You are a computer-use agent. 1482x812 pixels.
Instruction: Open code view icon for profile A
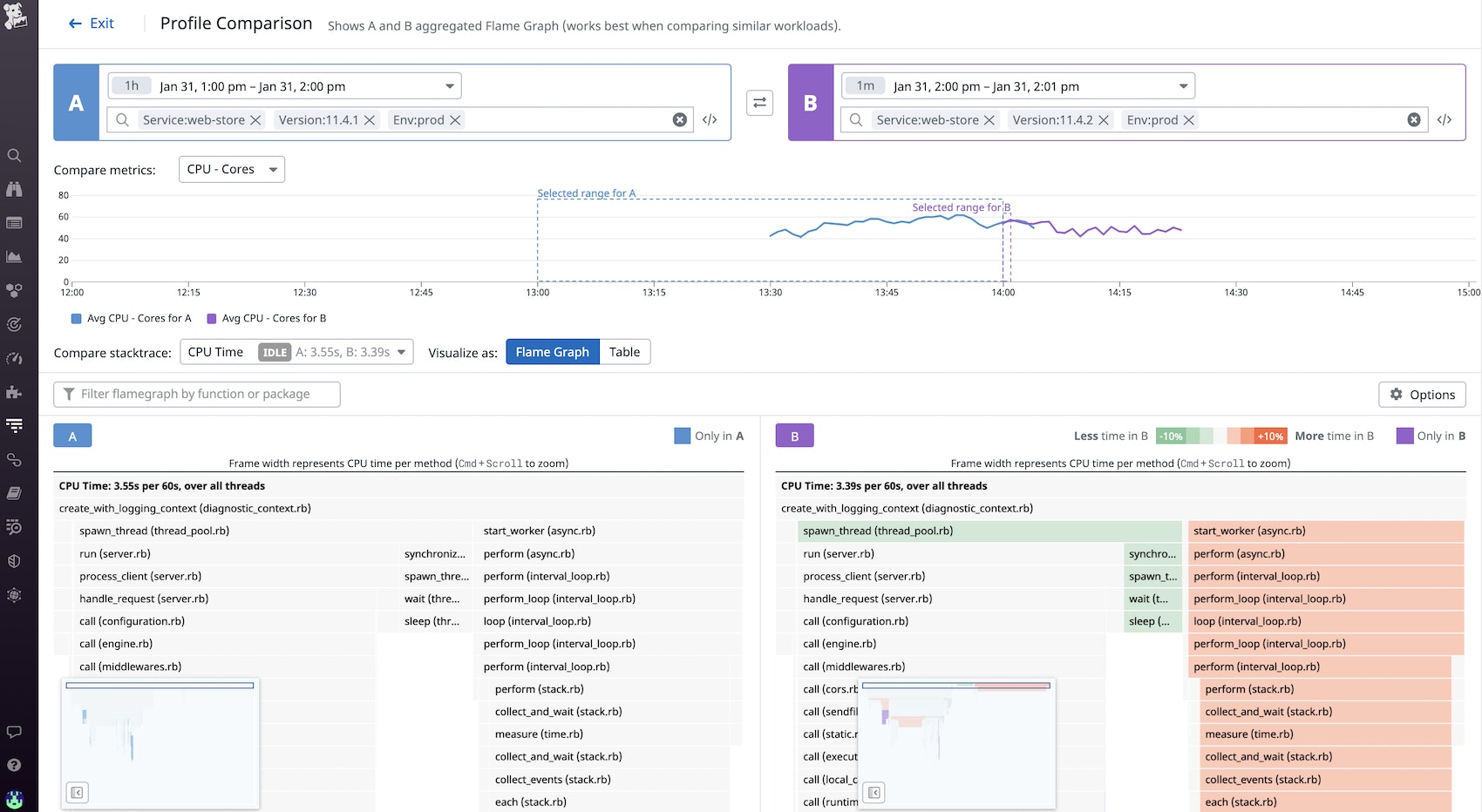[710, 120]
